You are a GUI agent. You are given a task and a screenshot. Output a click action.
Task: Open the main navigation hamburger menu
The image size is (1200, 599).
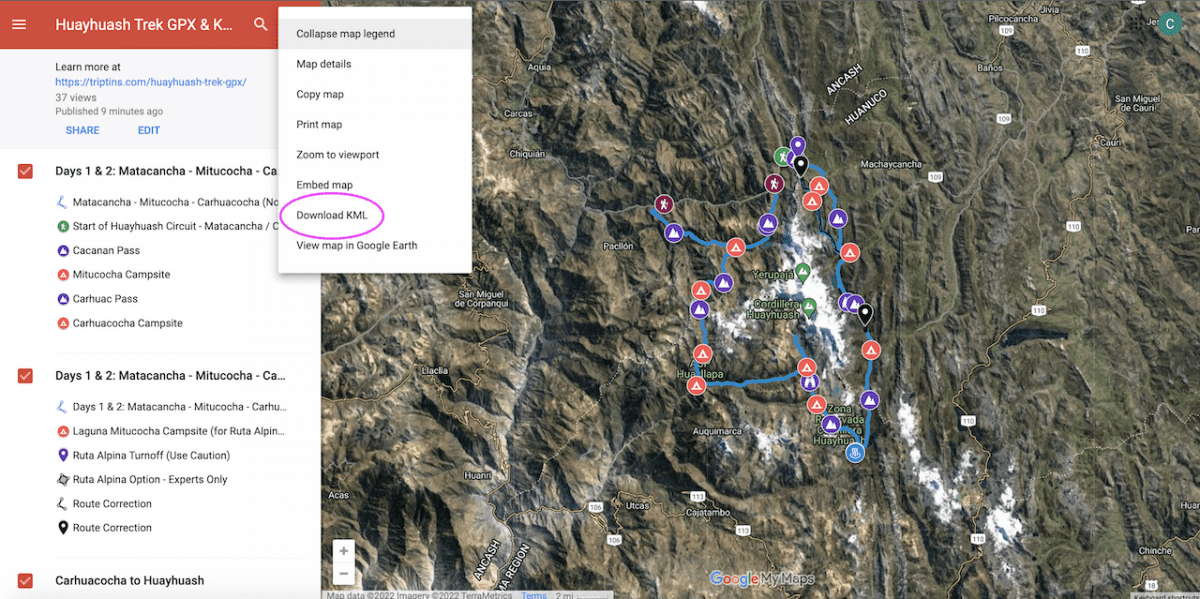20,24
